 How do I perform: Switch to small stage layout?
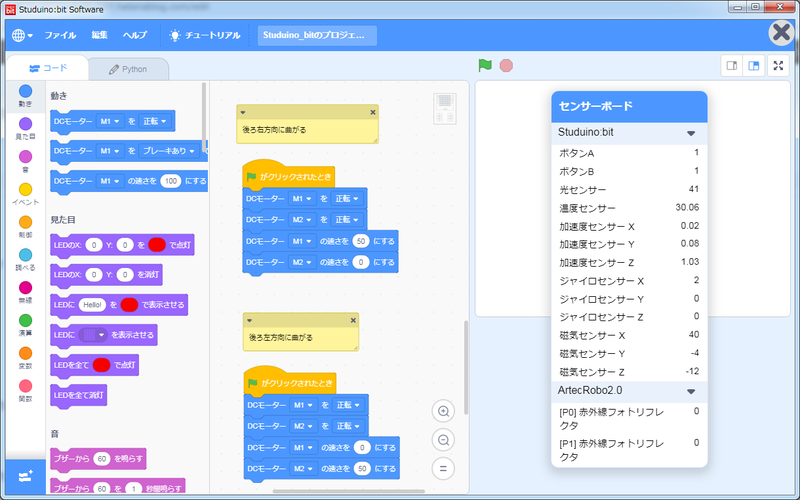tap(732, 66)
